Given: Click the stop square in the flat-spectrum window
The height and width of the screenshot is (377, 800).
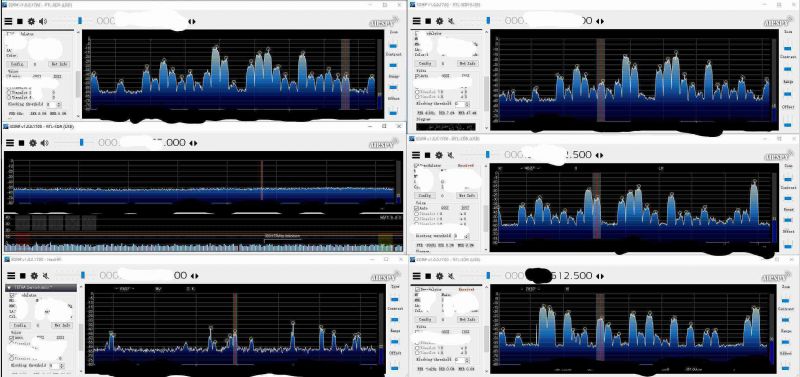Looking at the screenshot, I should (21, 143).
